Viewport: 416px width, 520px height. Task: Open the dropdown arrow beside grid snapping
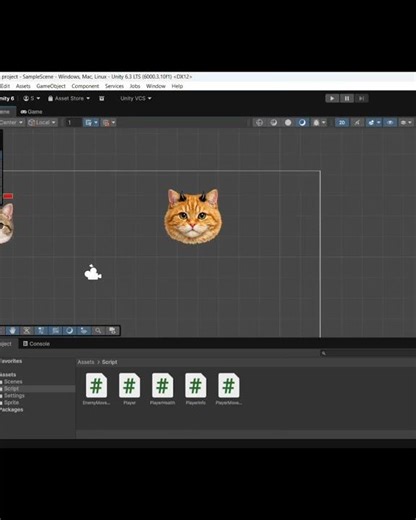[96, 123]
